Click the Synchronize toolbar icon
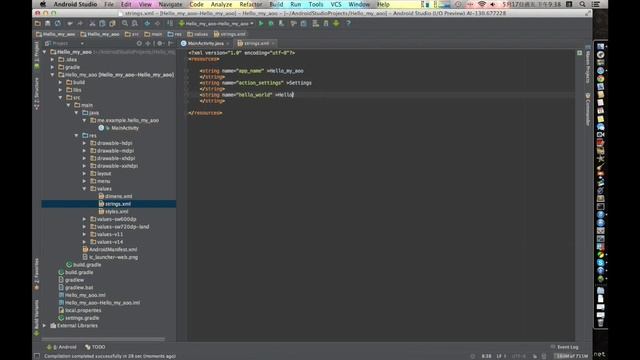 point(58,24)
